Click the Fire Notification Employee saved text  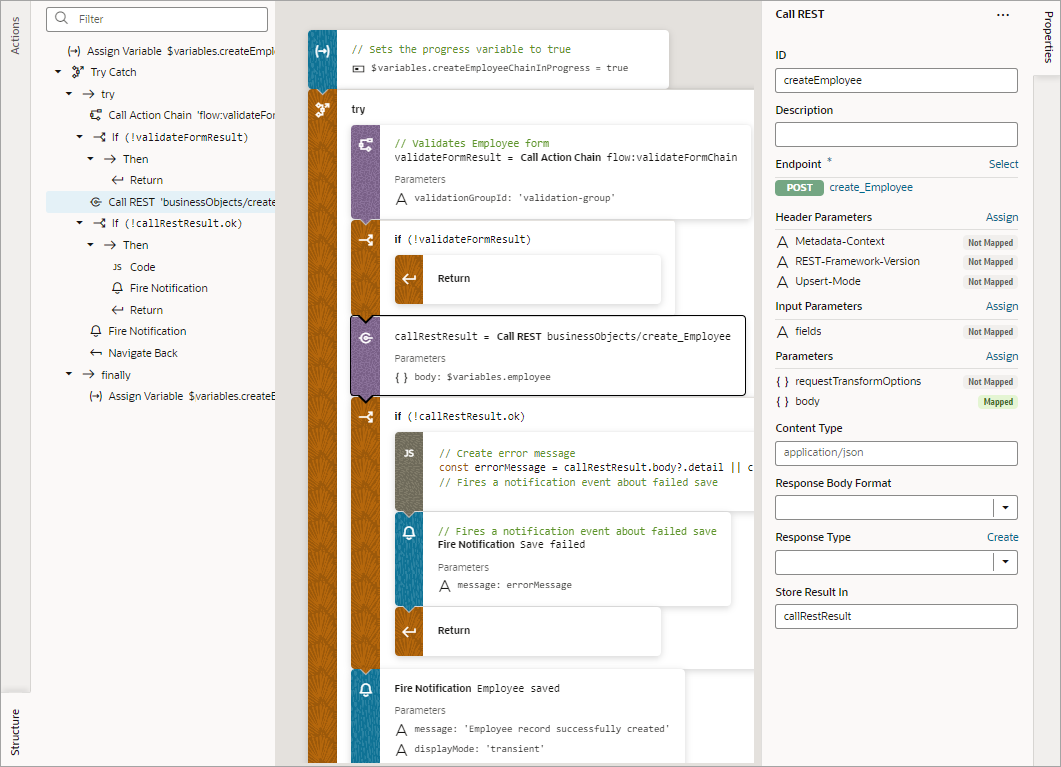click(x=477, y=689)
